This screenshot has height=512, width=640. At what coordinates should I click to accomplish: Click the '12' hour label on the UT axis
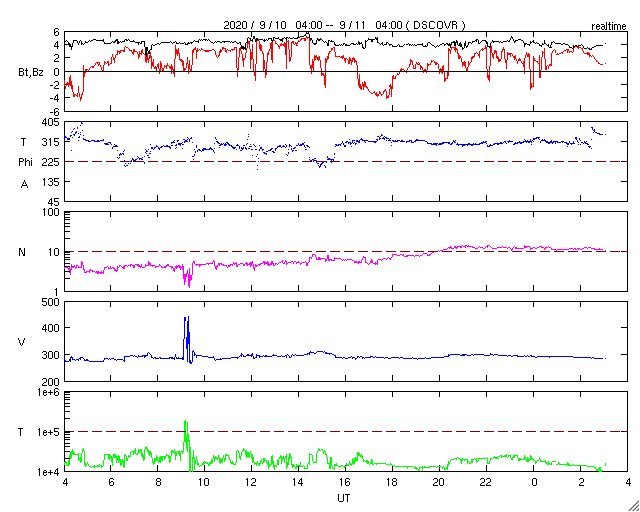251,483
